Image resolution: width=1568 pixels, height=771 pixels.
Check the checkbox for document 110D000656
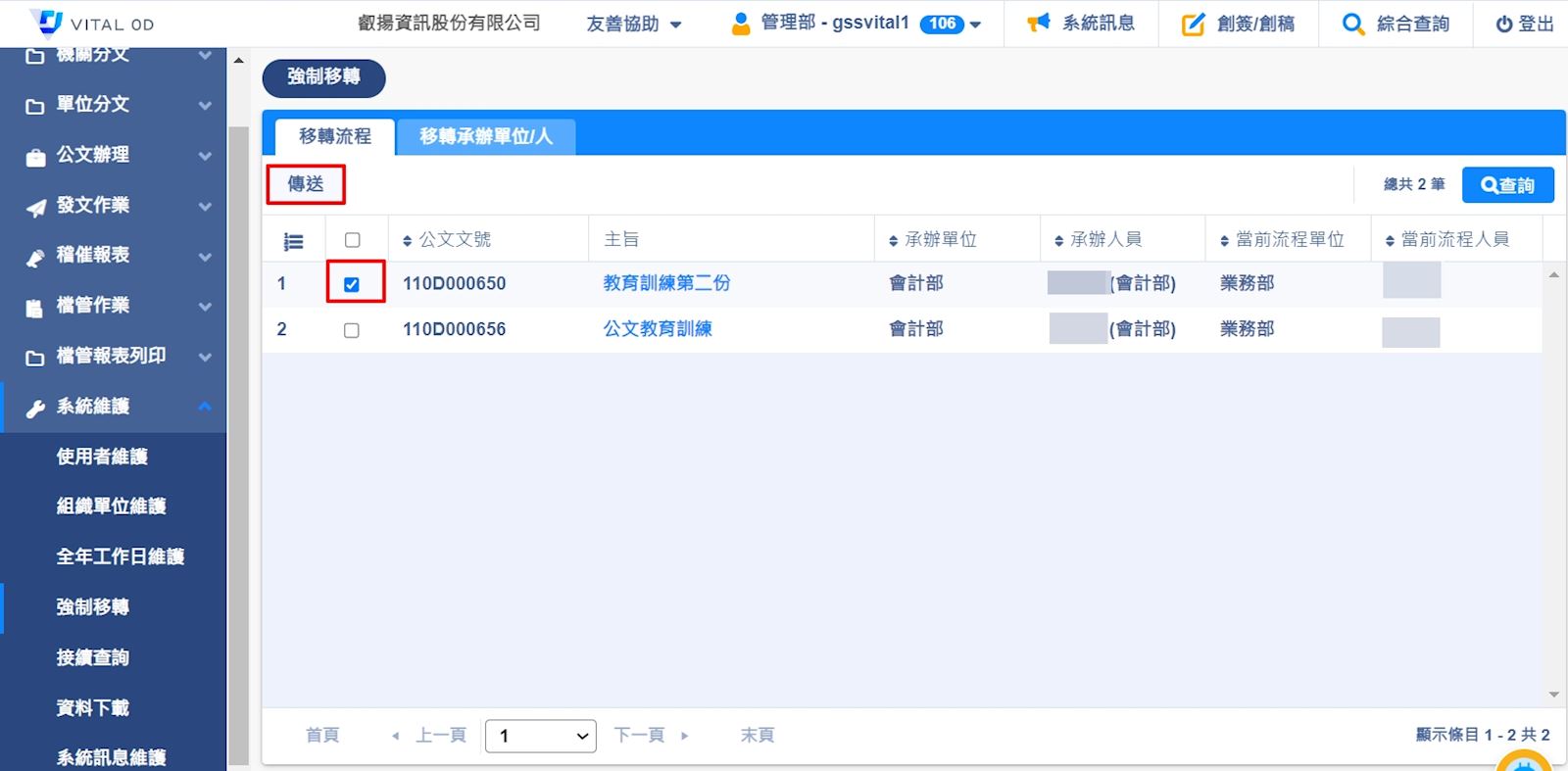tap(352, 330)
